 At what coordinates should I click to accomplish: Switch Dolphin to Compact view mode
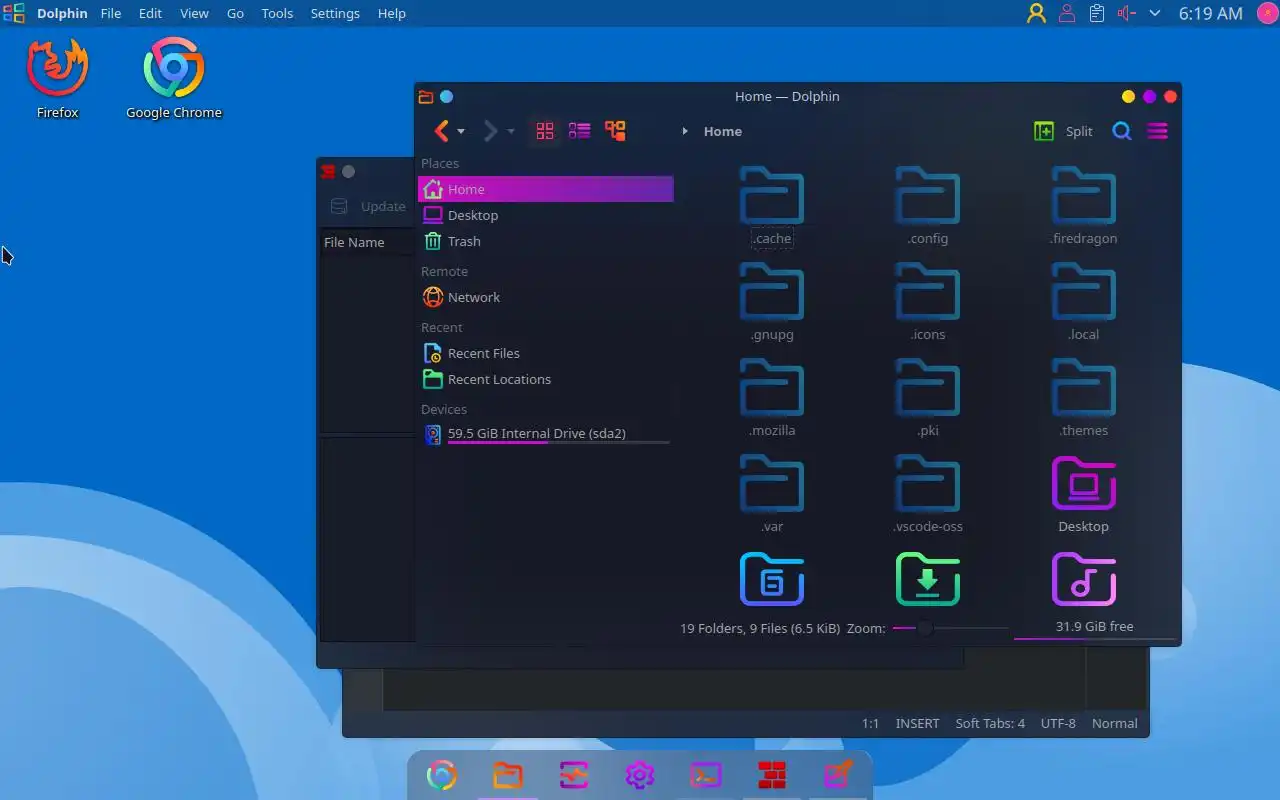click(579, 131)
